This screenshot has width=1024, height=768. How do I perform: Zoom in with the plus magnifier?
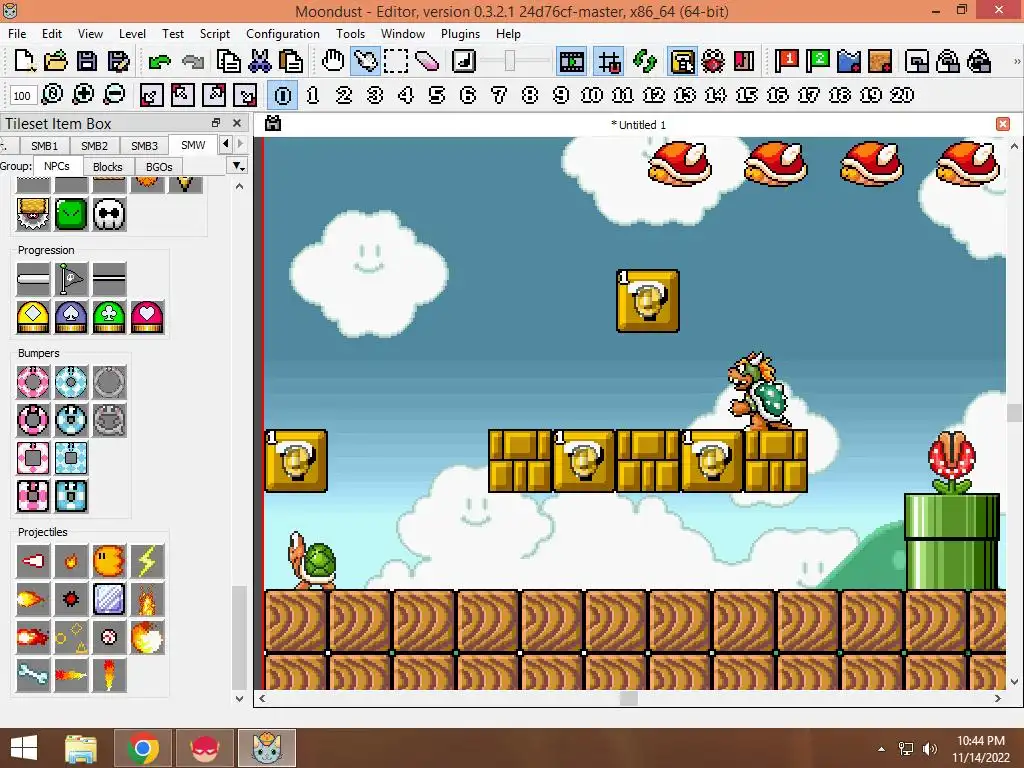click(83, 95)
